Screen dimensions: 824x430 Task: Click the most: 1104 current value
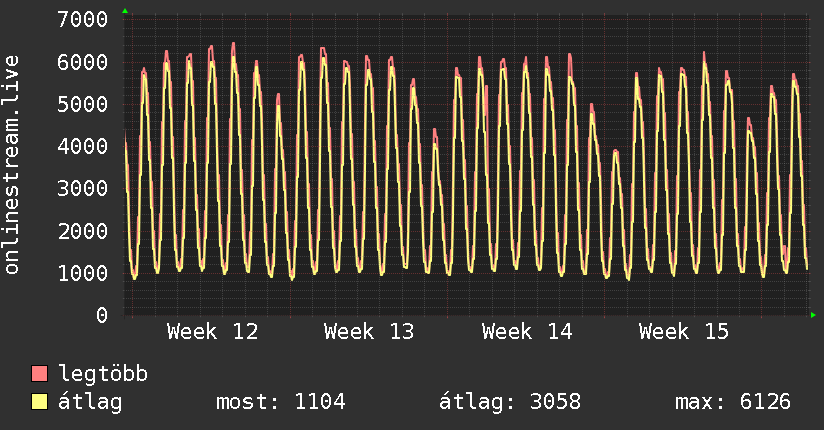point(281,403)
